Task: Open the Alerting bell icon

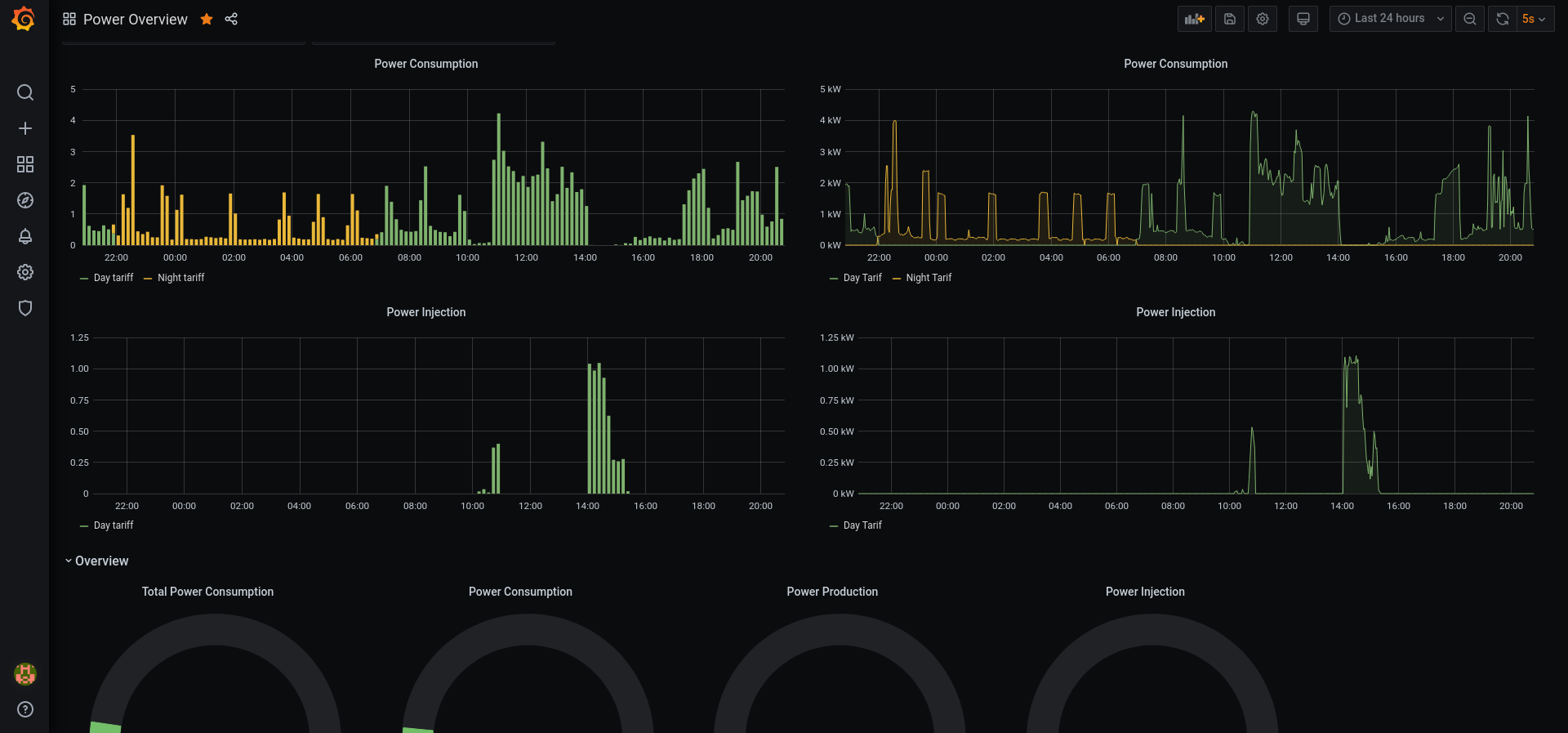Action: pyautogui.click(x=25, y=236)
